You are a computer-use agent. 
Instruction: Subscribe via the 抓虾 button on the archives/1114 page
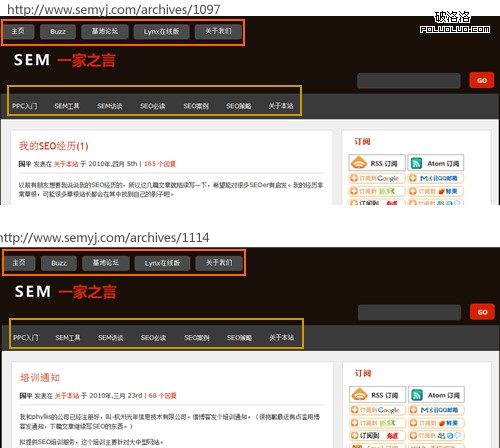click(378, 423)
